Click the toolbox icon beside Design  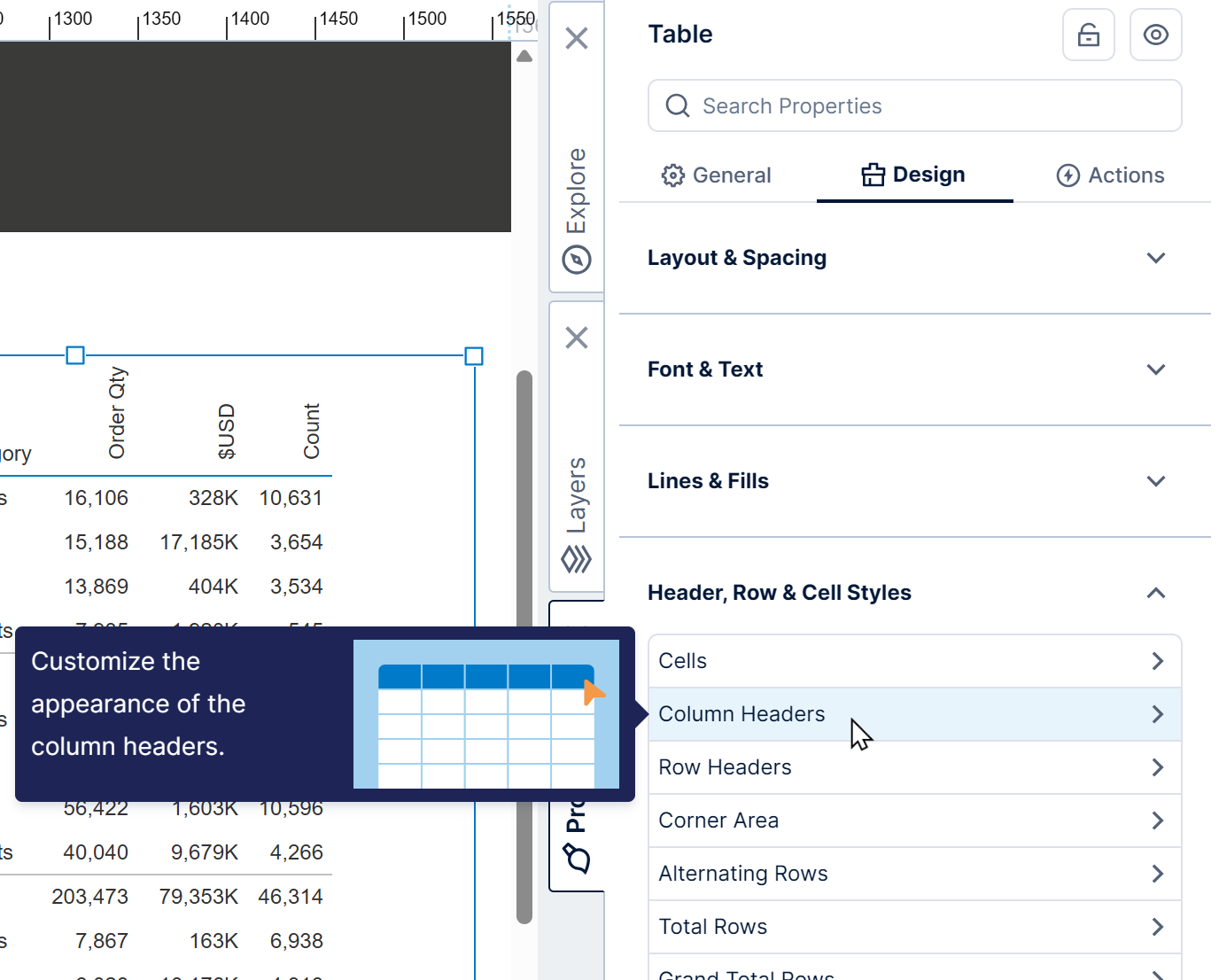point(873,175)
